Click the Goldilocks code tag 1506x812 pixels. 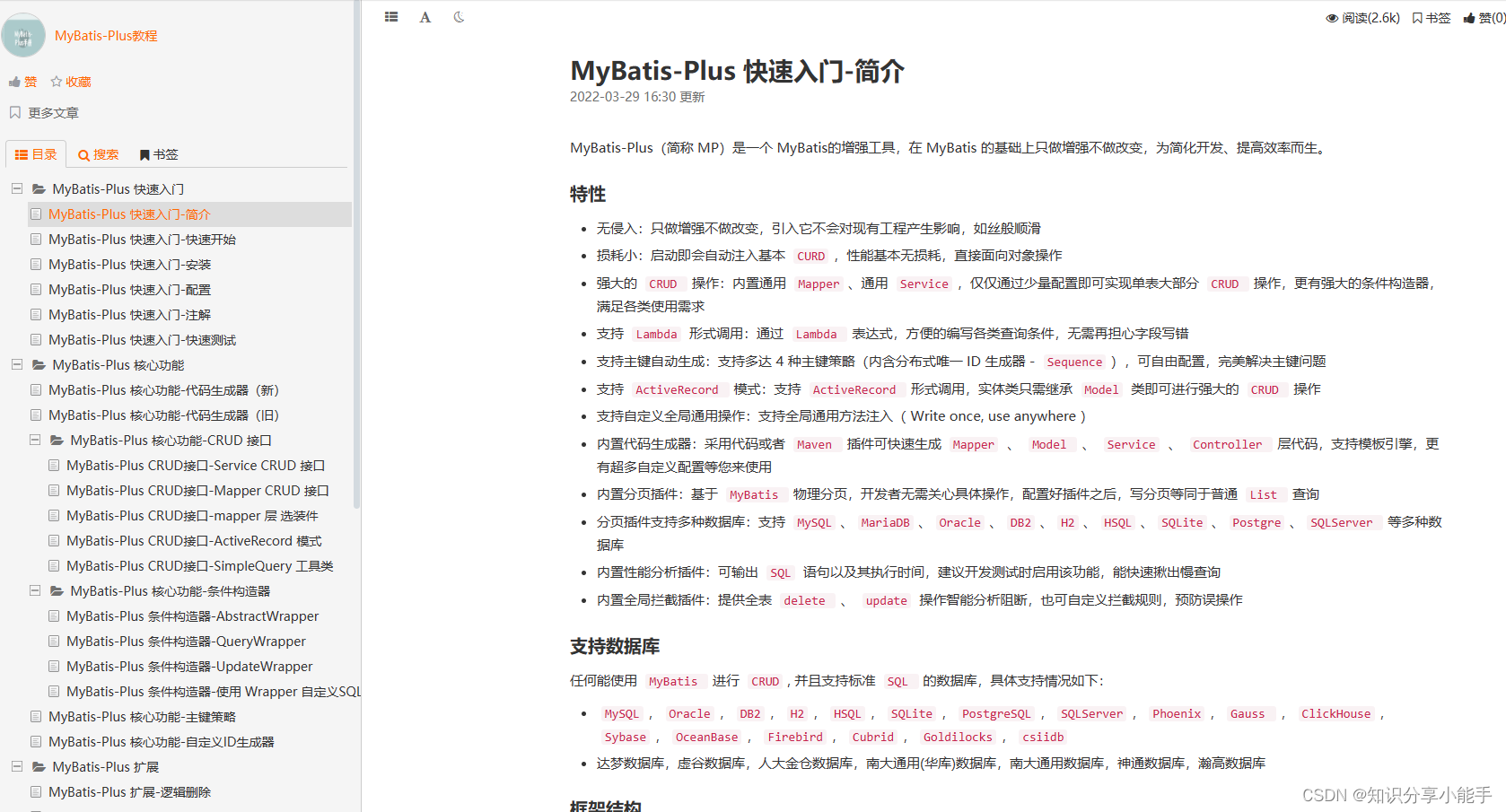pos(958,738)
